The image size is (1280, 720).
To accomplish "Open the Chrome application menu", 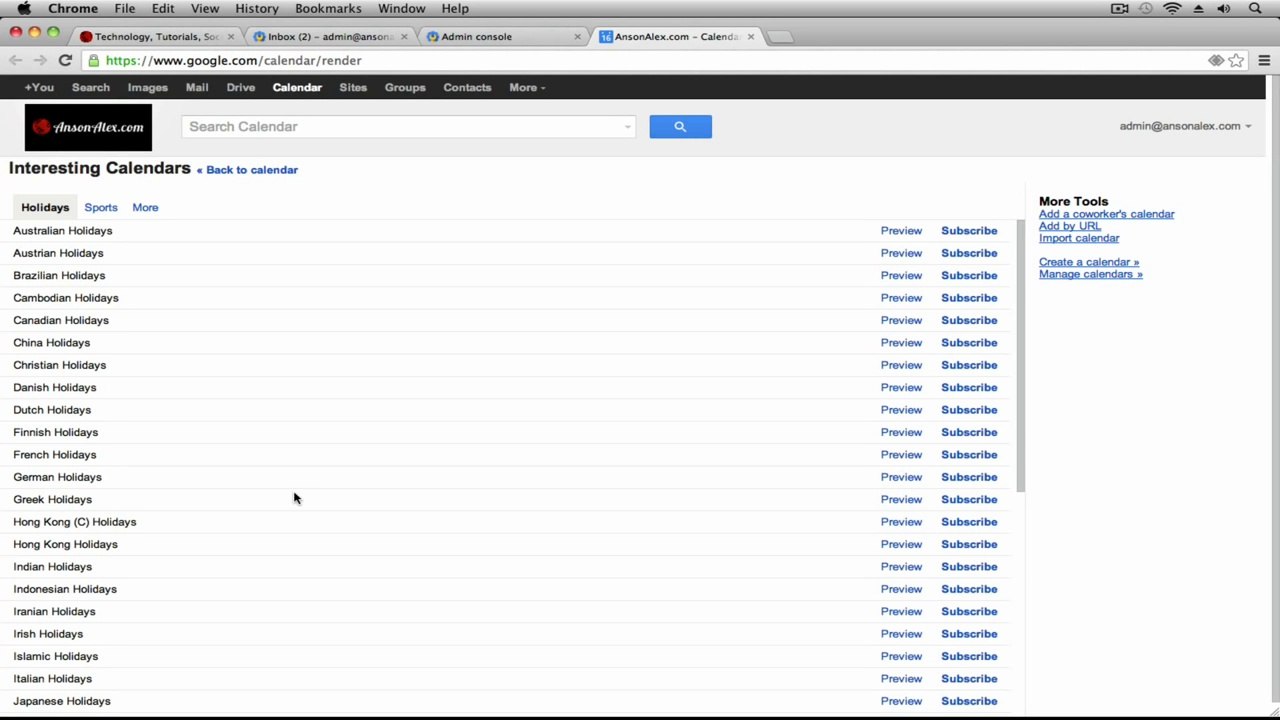I will pyautogui.click(x=73, y=8).
